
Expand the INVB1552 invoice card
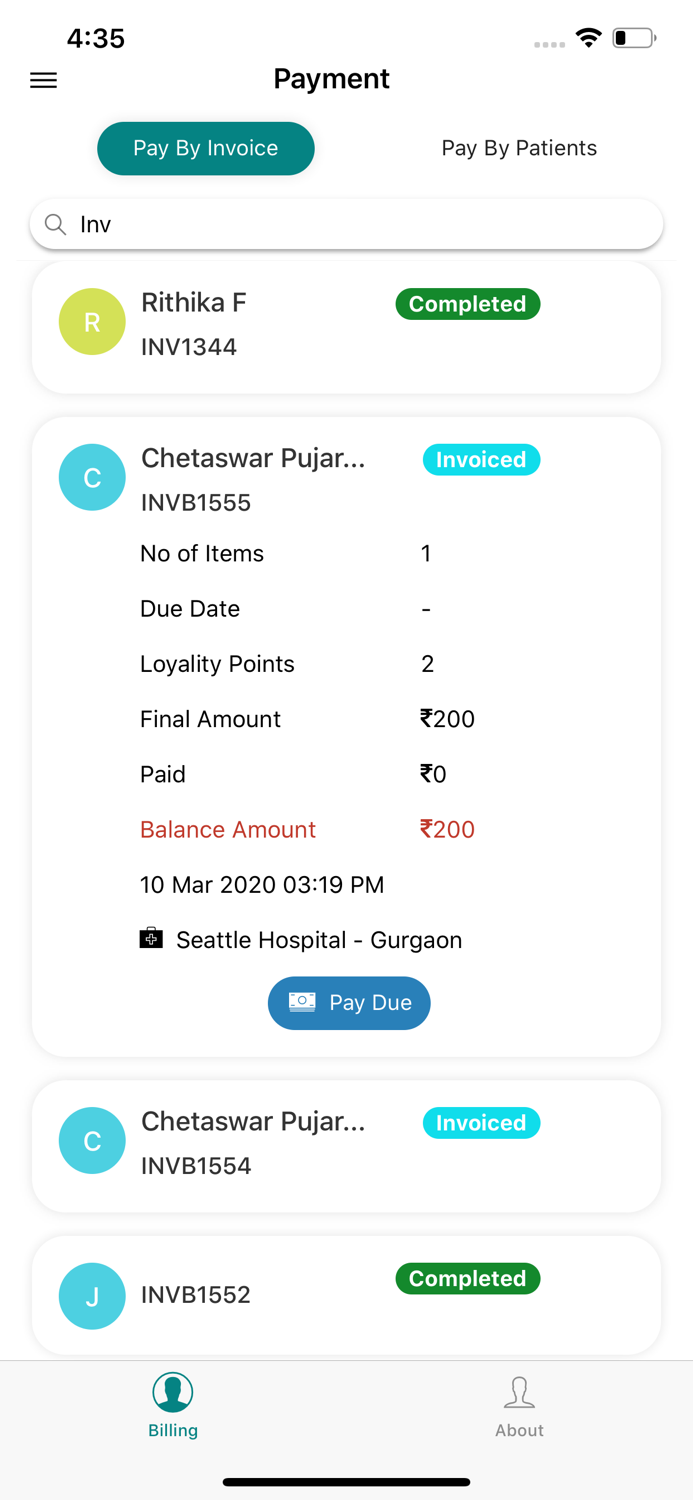coord(345,1295)
